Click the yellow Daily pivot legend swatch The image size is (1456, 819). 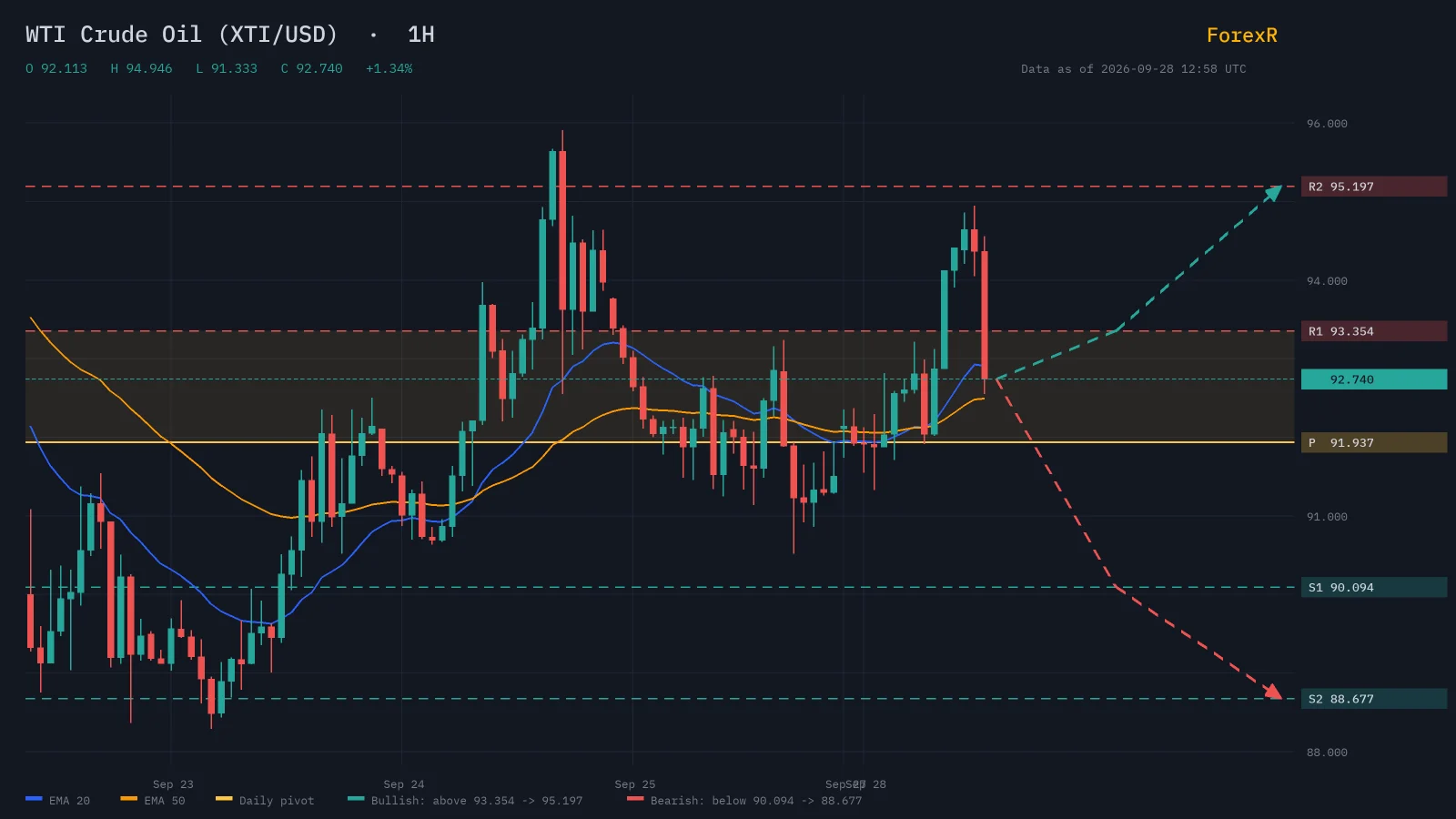coord(224,799)
